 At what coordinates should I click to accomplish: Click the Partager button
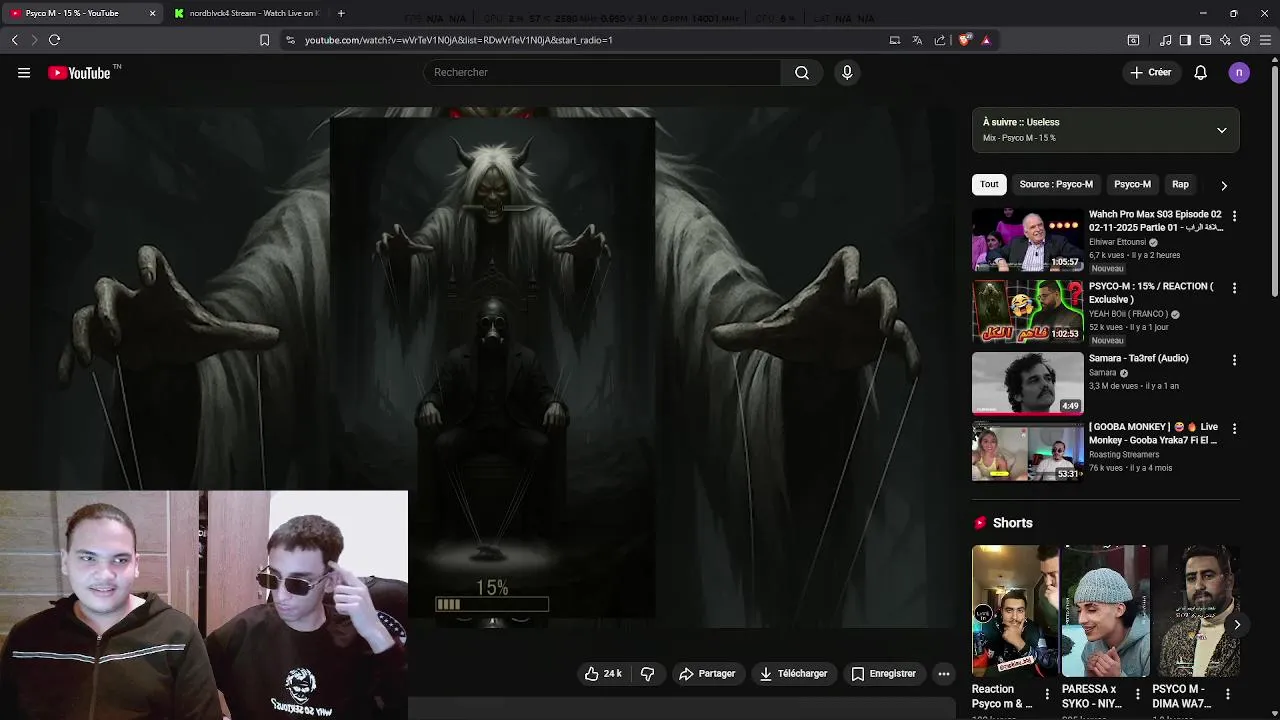[x=707, y=674]
